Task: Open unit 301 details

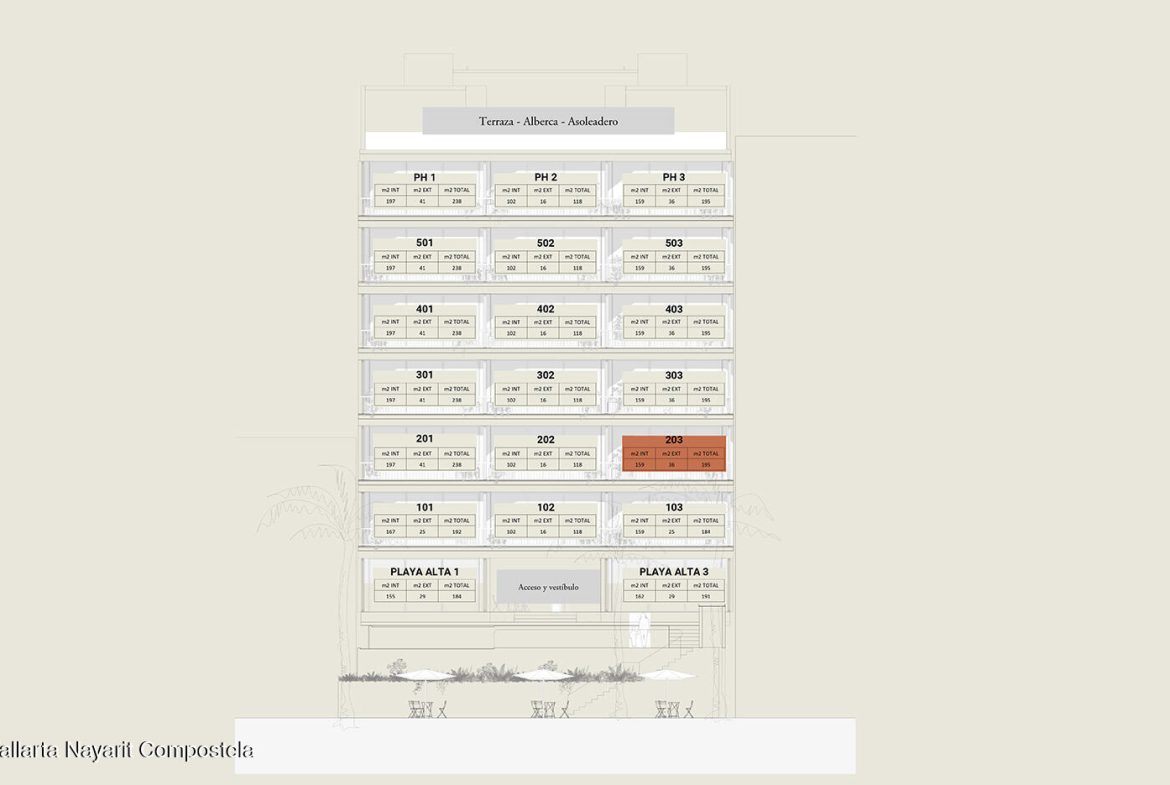Action: pyautogui.click(x=424, y=388)
